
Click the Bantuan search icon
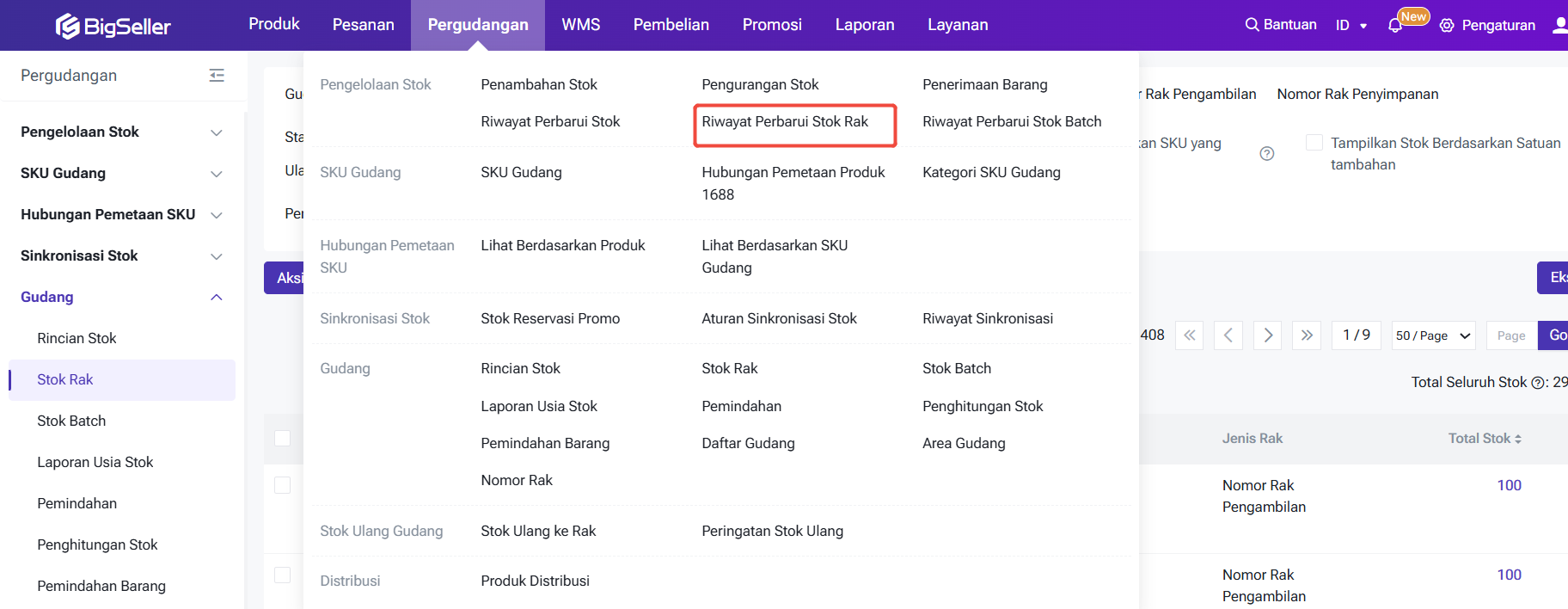pyautogui.click(x=1252, y=25)
